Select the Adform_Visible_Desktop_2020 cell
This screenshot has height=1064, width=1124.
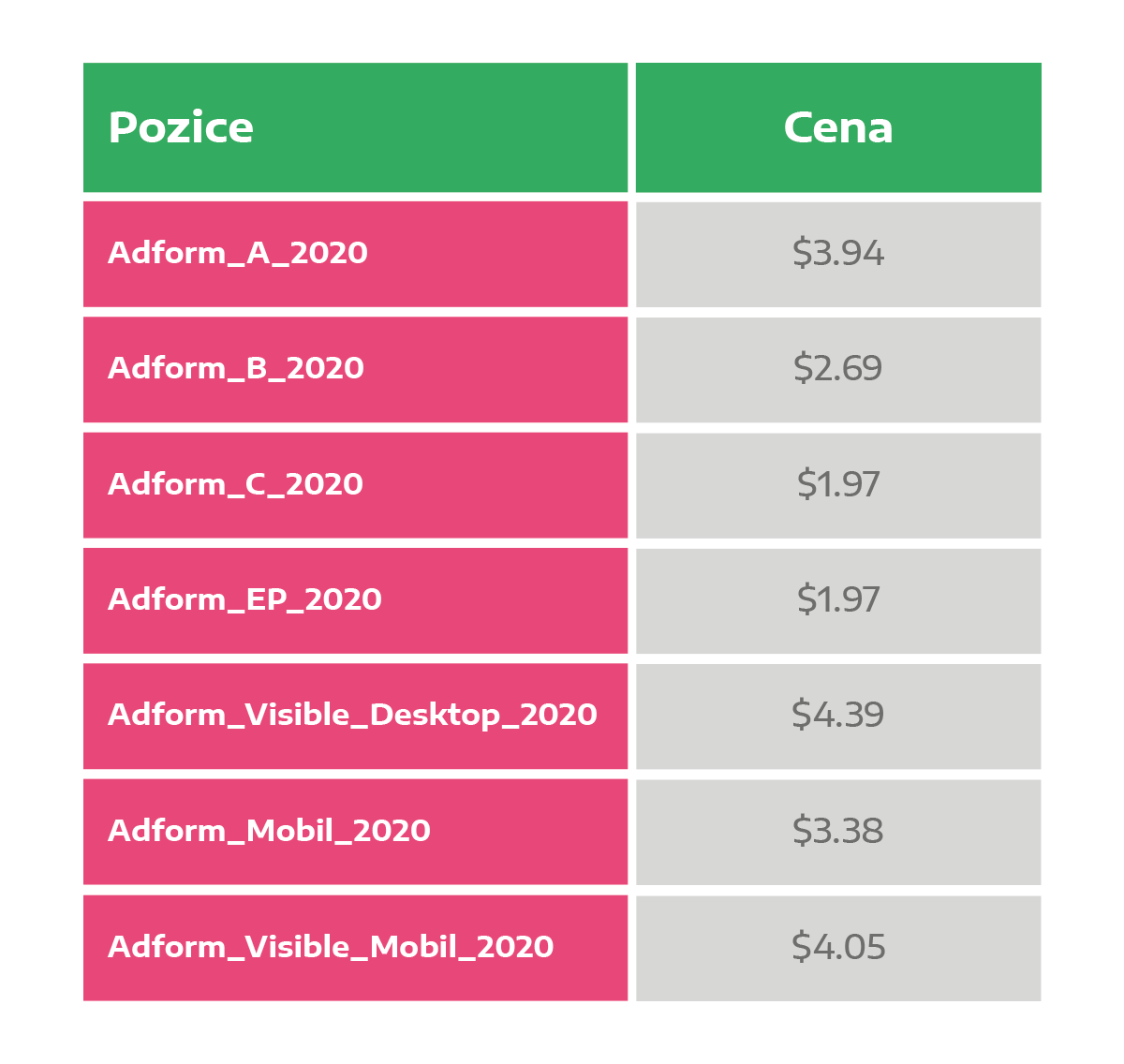[x=355, y=717]
